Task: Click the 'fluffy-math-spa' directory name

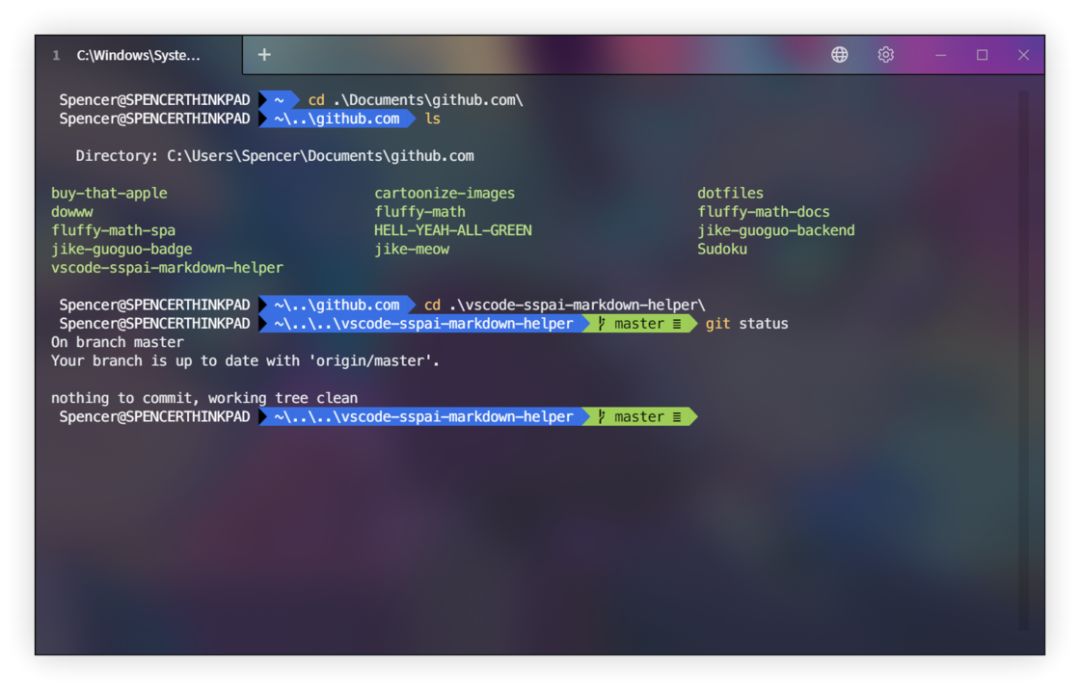Action: click(113, 230)
